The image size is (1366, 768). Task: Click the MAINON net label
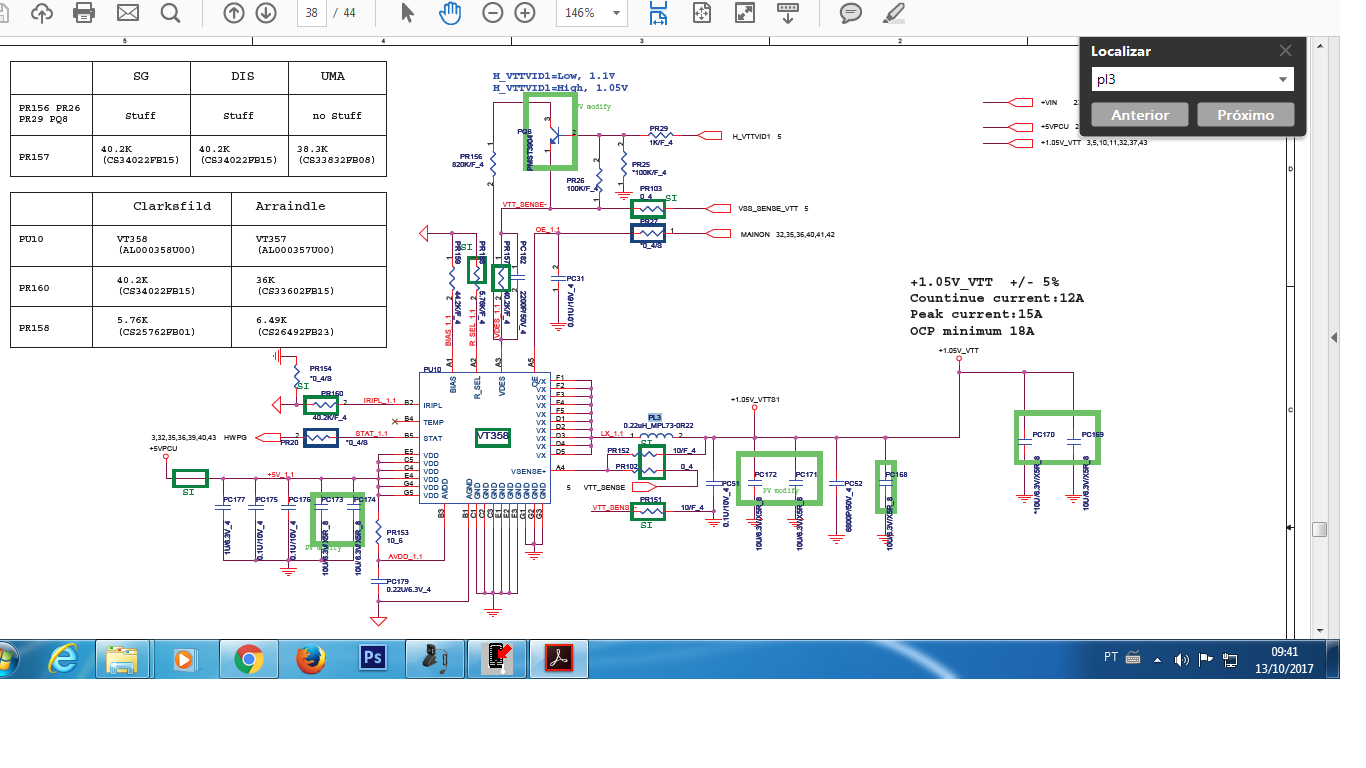(756, 234)
